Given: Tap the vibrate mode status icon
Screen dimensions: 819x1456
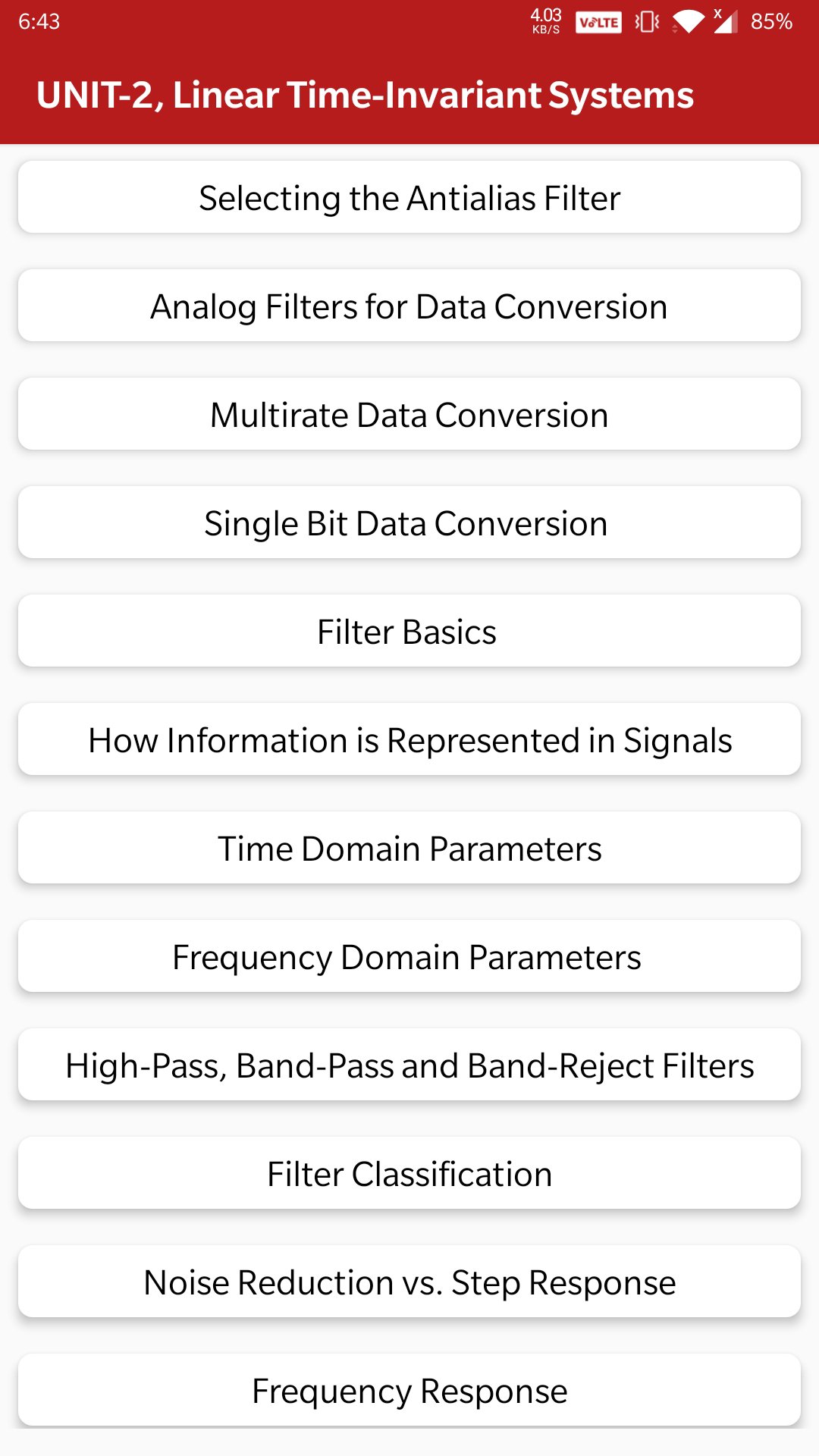Looking at the screenshot, I should coord(647,21).
